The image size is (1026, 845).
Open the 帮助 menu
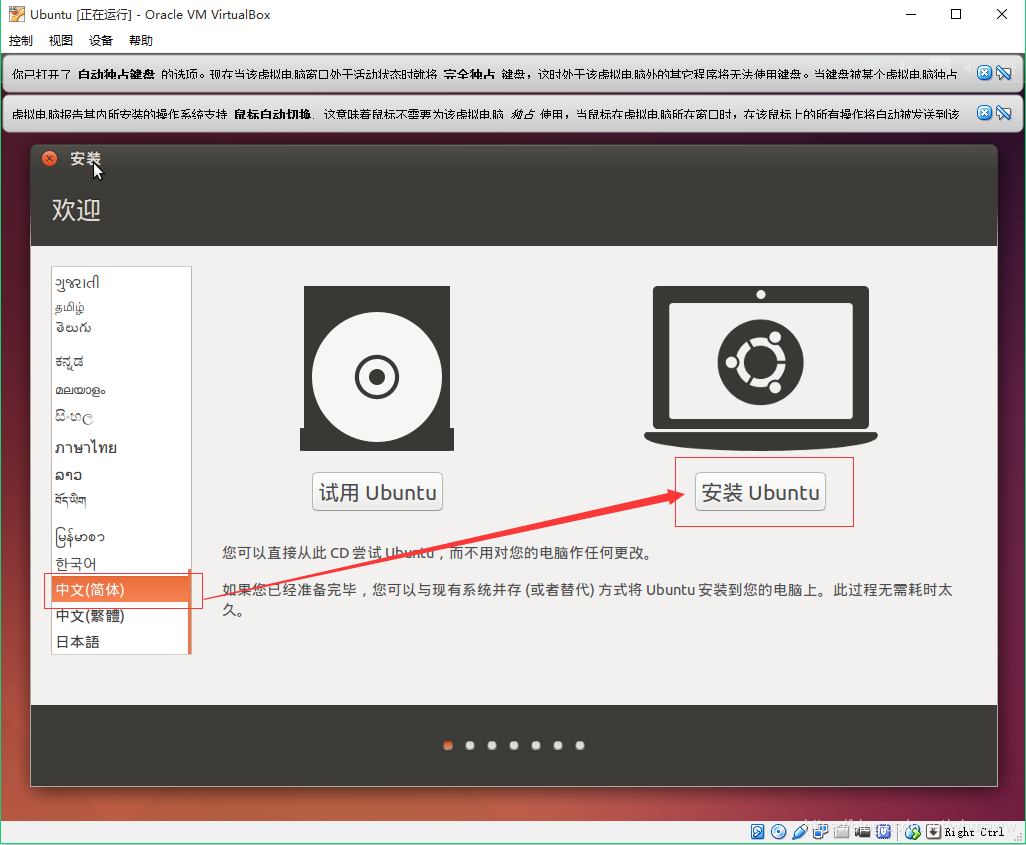(x=141, y=41)
